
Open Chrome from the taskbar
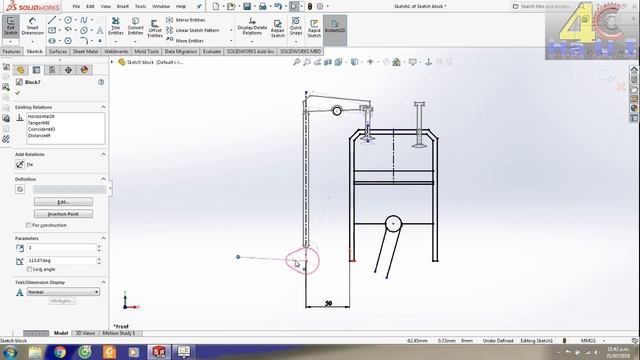pyautogui.click(x=60, y=352)
